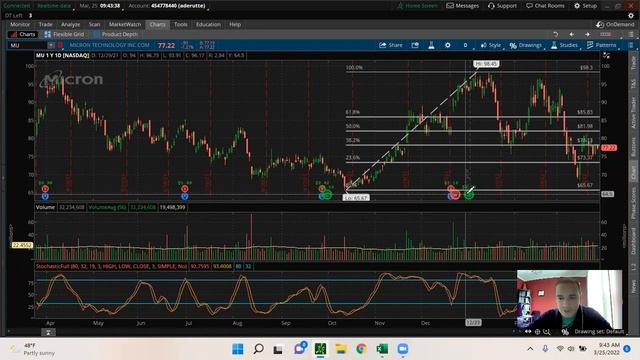The image size is (640, 360).
Task: Open Excel from taskbar
Action: coord(382,349)
